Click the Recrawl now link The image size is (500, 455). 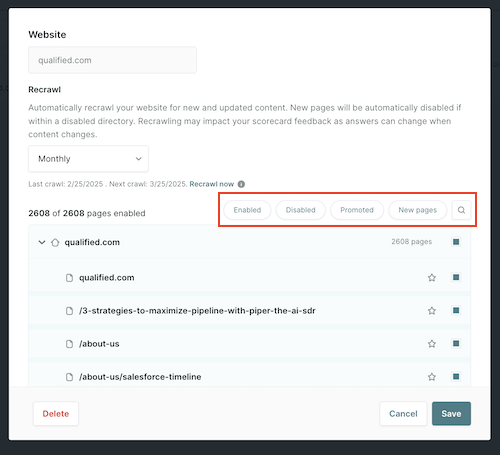tap(212, 184)
